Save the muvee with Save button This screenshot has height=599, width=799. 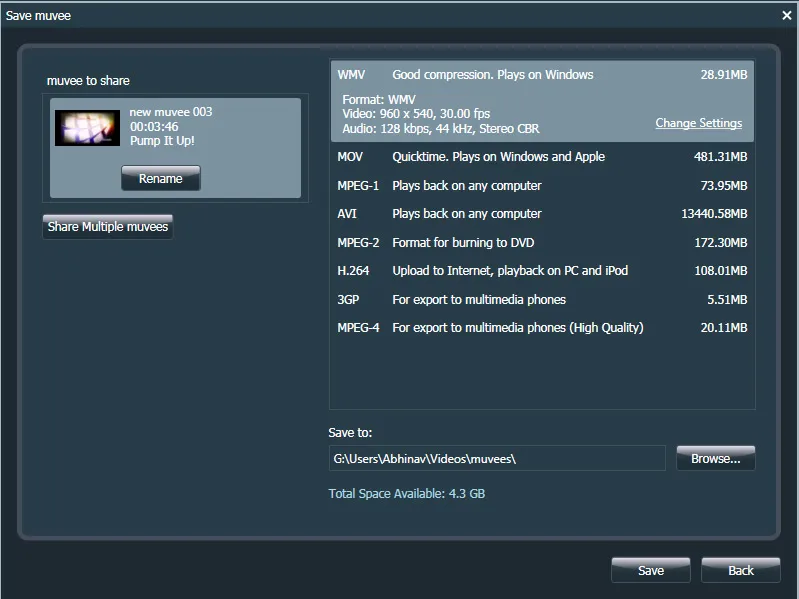[651, 570]
